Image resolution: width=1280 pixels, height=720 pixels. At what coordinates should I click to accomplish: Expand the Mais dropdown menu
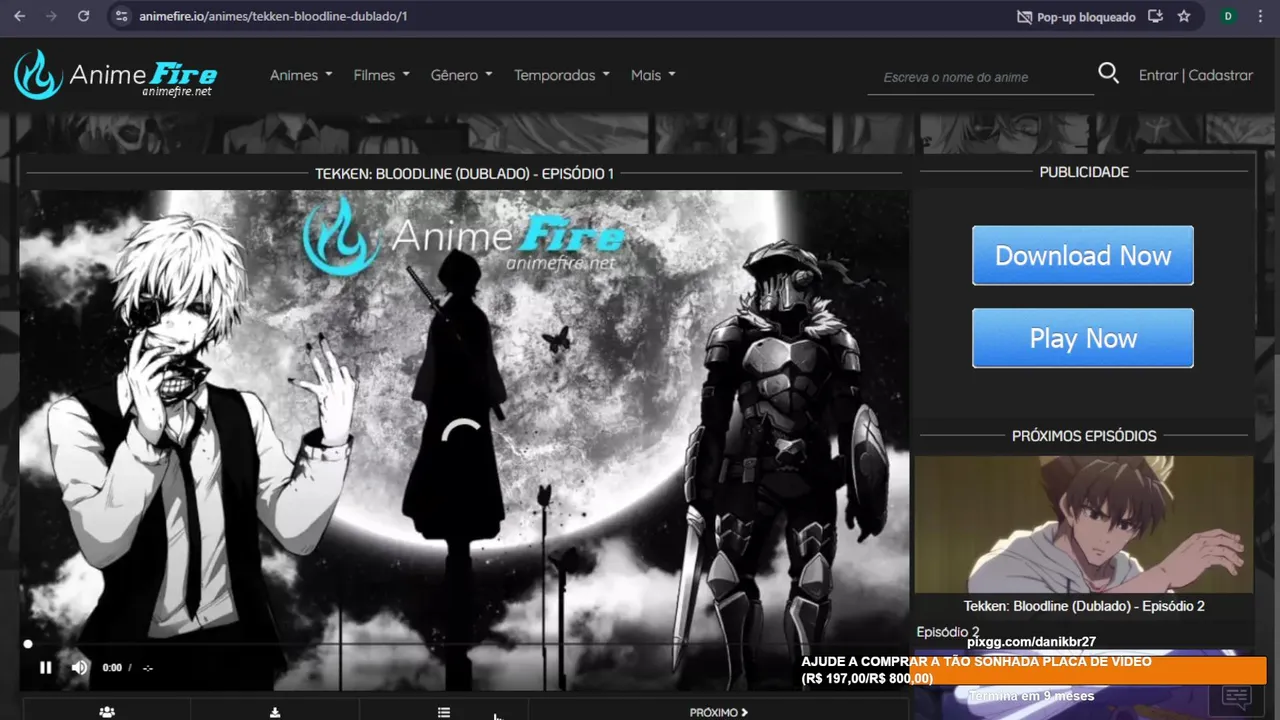(x=653, y=75)
